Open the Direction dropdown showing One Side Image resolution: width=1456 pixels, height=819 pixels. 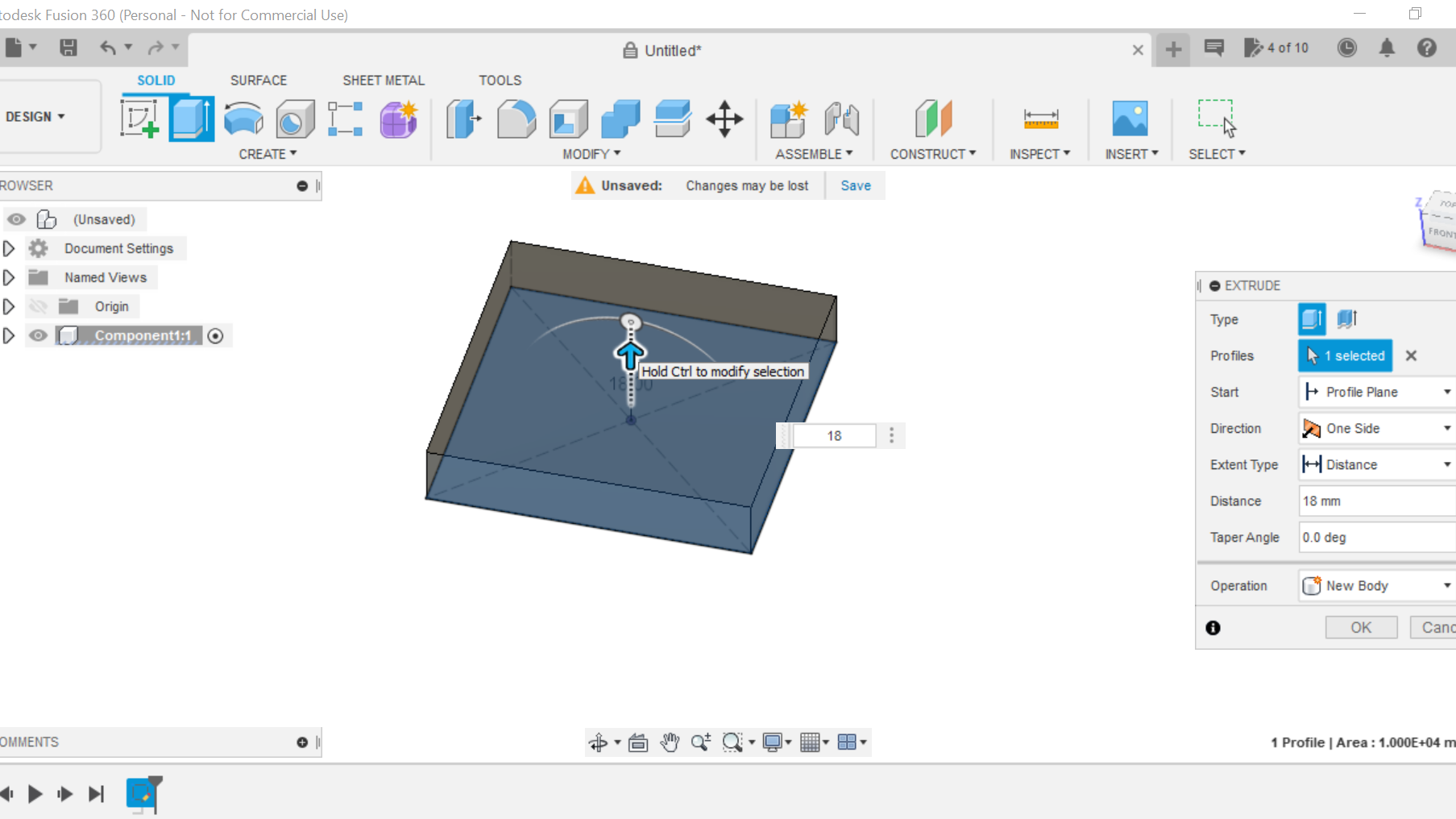pyautogui.click(x=1446, y=428)
